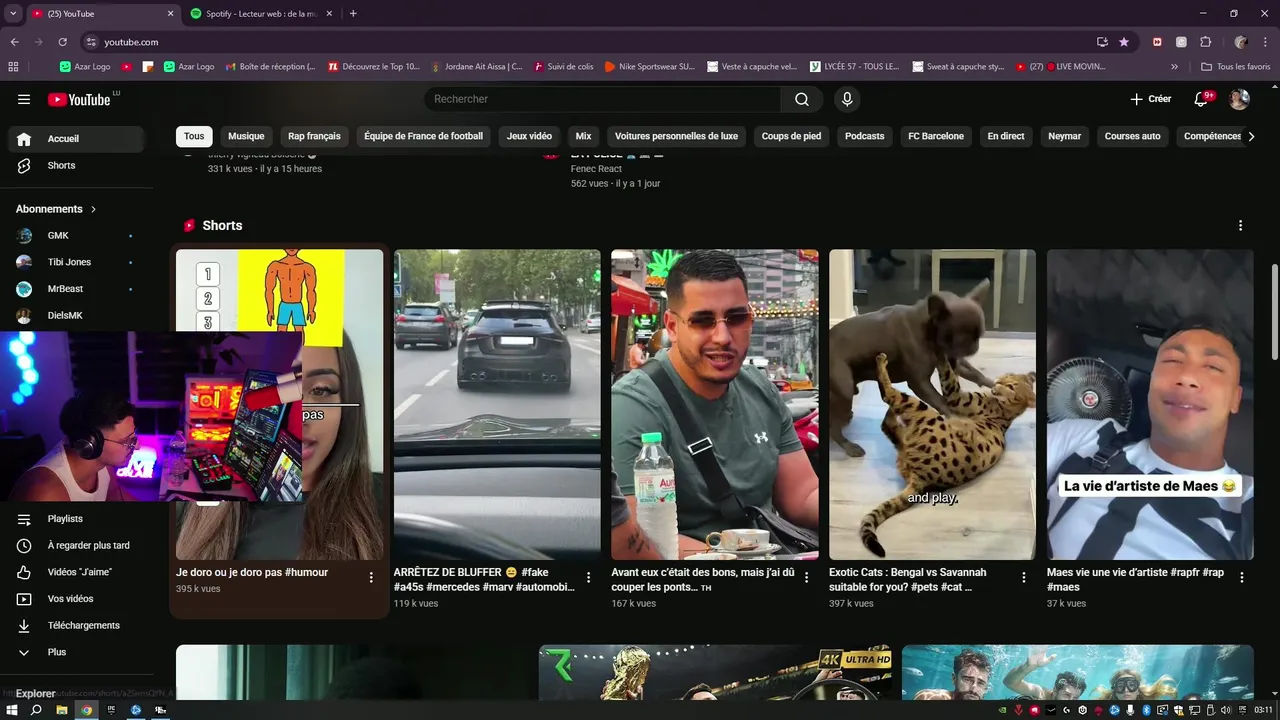Select the Équipe de France de football chip
Viewport: 1280px width, 720px height.
point(423,136)
